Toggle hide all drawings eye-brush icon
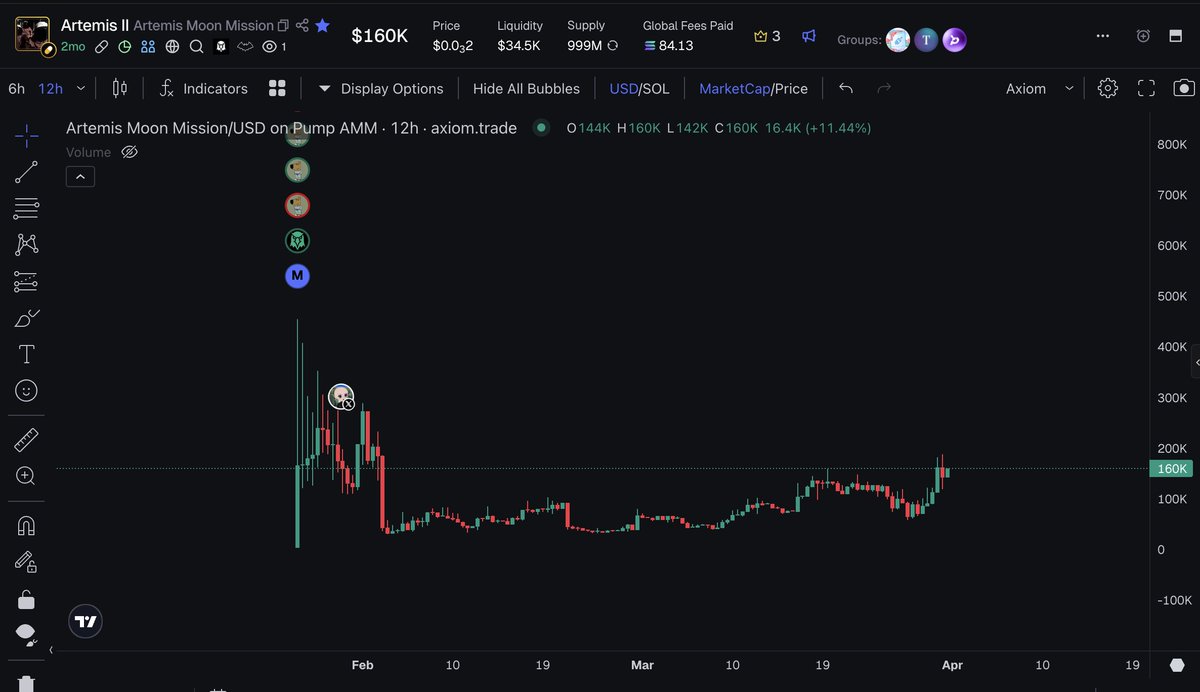Viewport: 1200px width, 692px height. (27, 635)
